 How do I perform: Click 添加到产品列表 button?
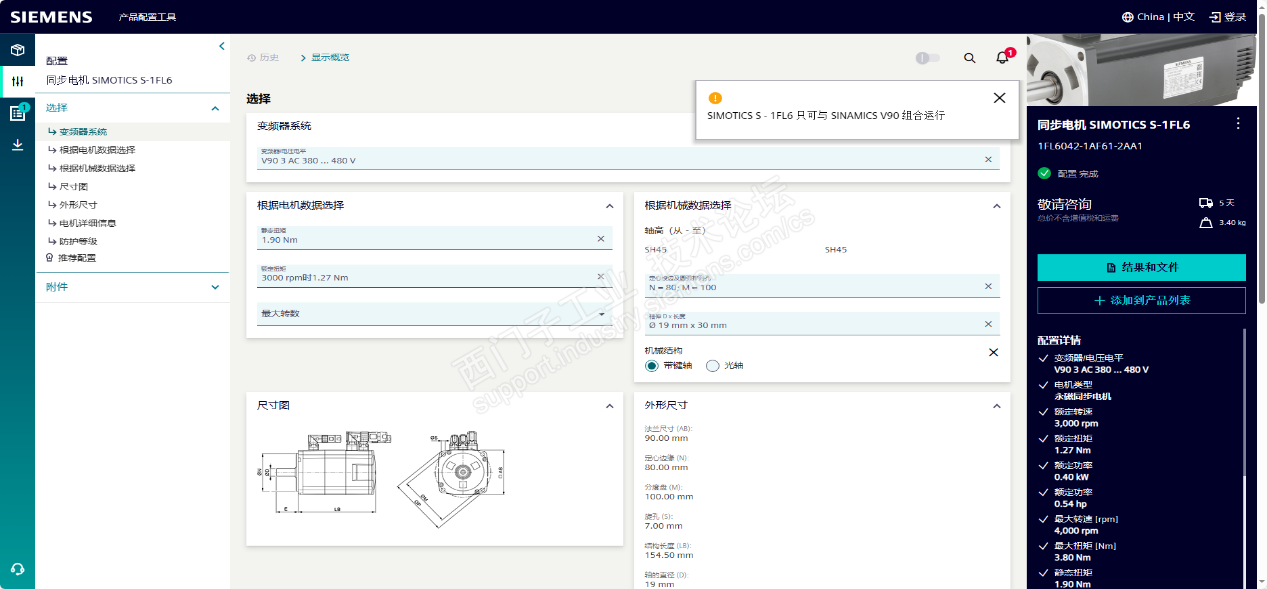coord(1141,300)
